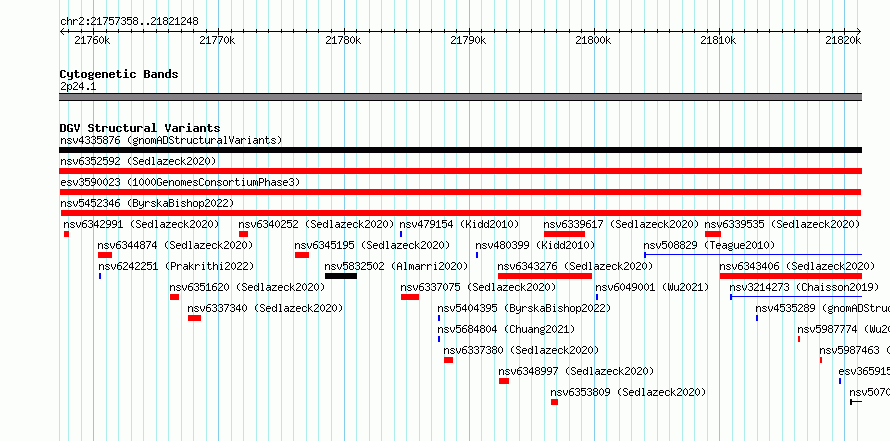Click the red glyph under nsv6351620
The width and height of the screenshot is (890, 441).
click(175, 297)
